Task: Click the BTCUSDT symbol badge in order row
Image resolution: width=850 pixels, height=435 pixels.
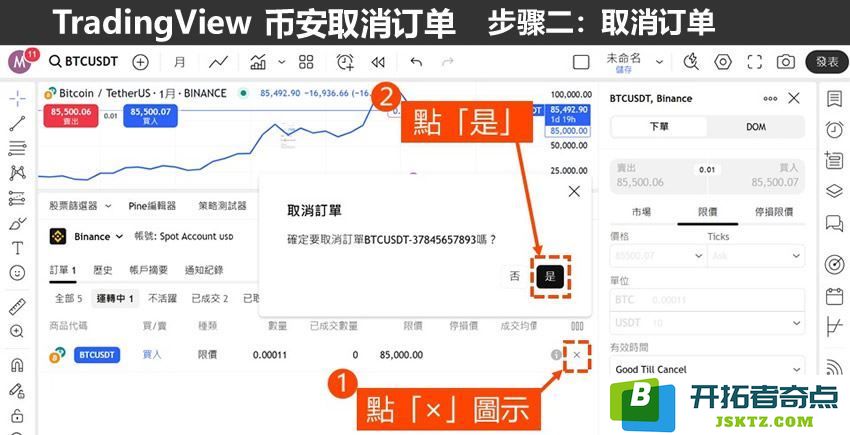Action: tap(97, 355)
